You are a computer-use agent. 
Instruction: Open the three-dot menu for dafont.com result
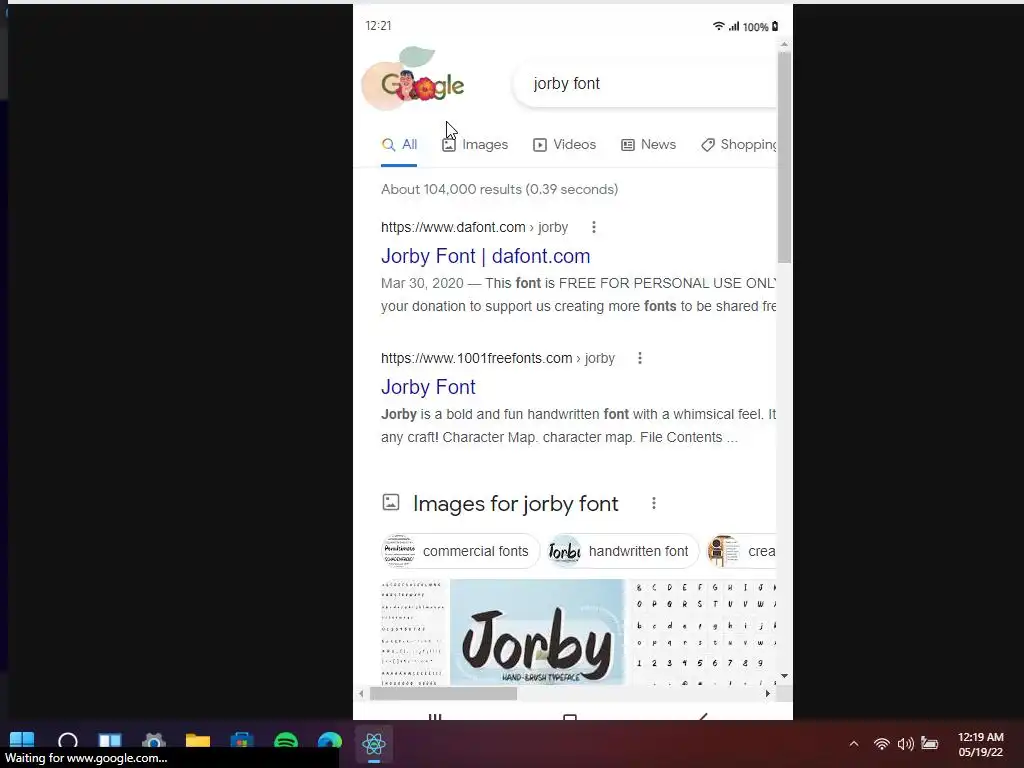pyautogui.click(x=594, y=227)
